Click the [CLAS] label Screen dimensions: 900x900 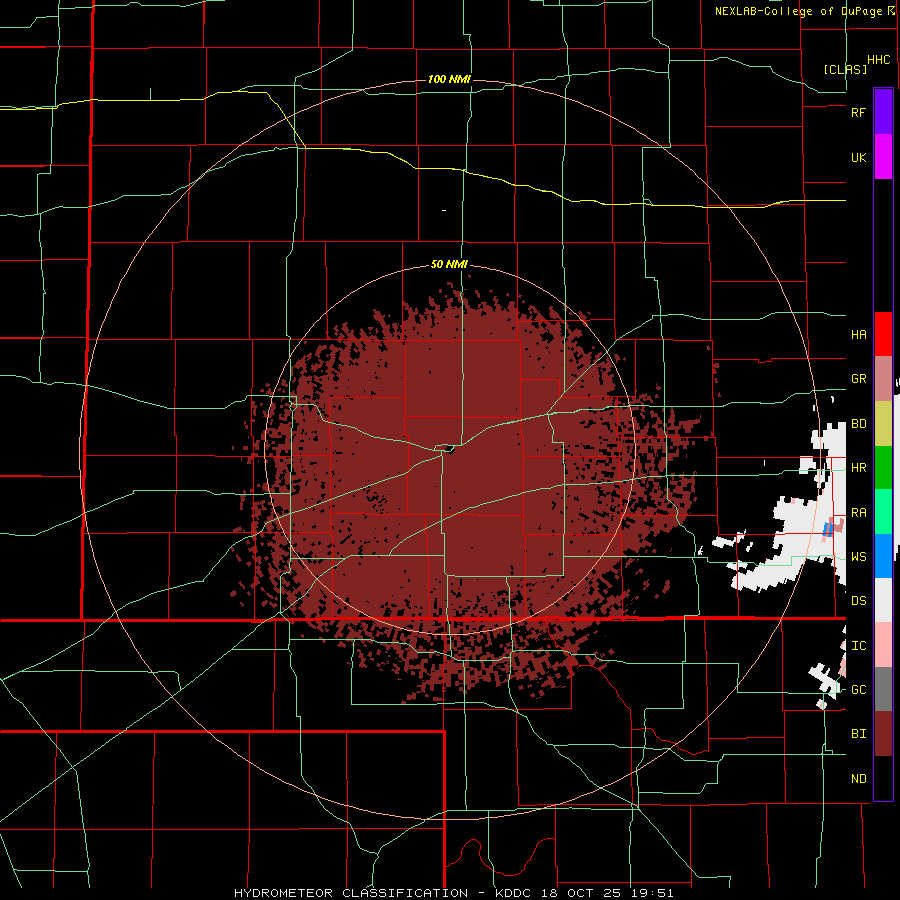click(845, 70)
